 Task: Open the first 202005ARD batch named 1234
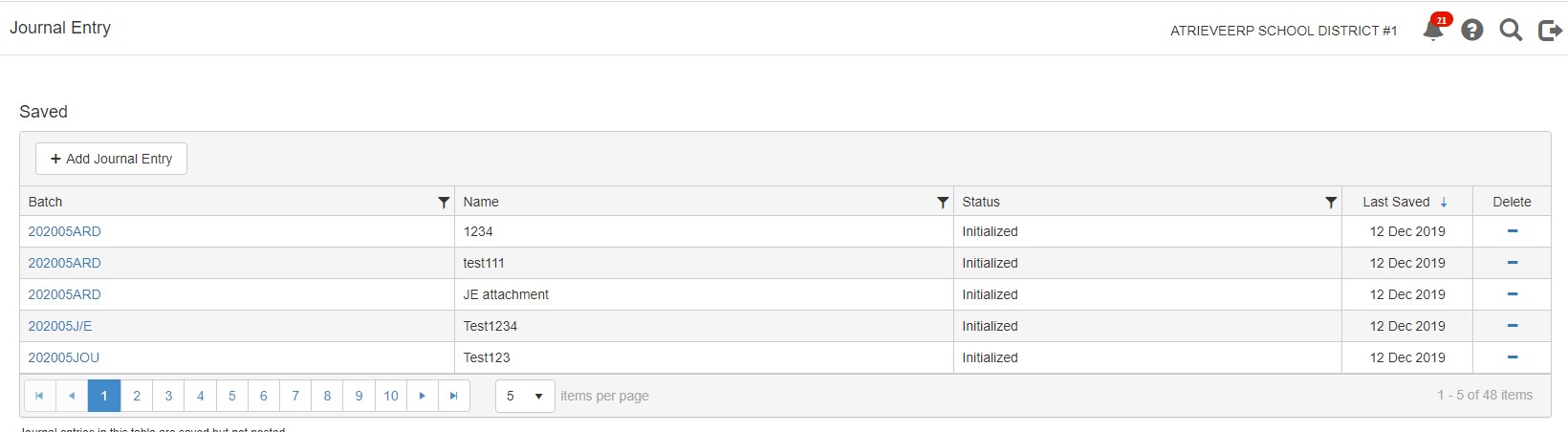click(x=65, y=231)
